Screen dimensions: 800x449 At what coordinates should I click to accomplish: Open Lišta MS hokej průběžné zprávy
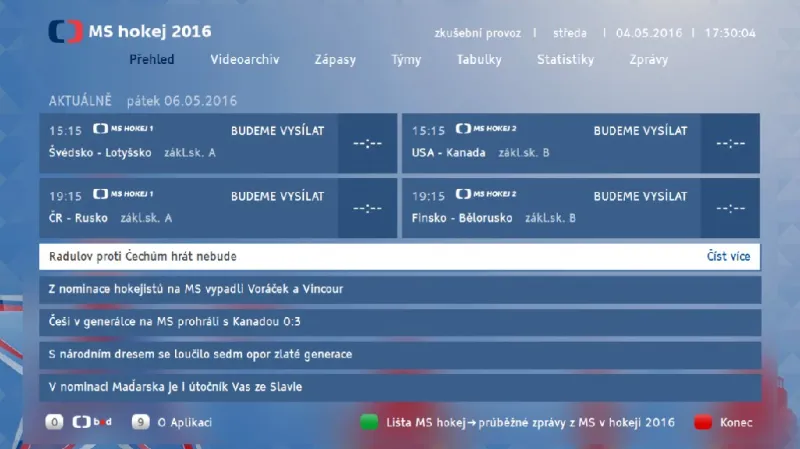point(530,422)
